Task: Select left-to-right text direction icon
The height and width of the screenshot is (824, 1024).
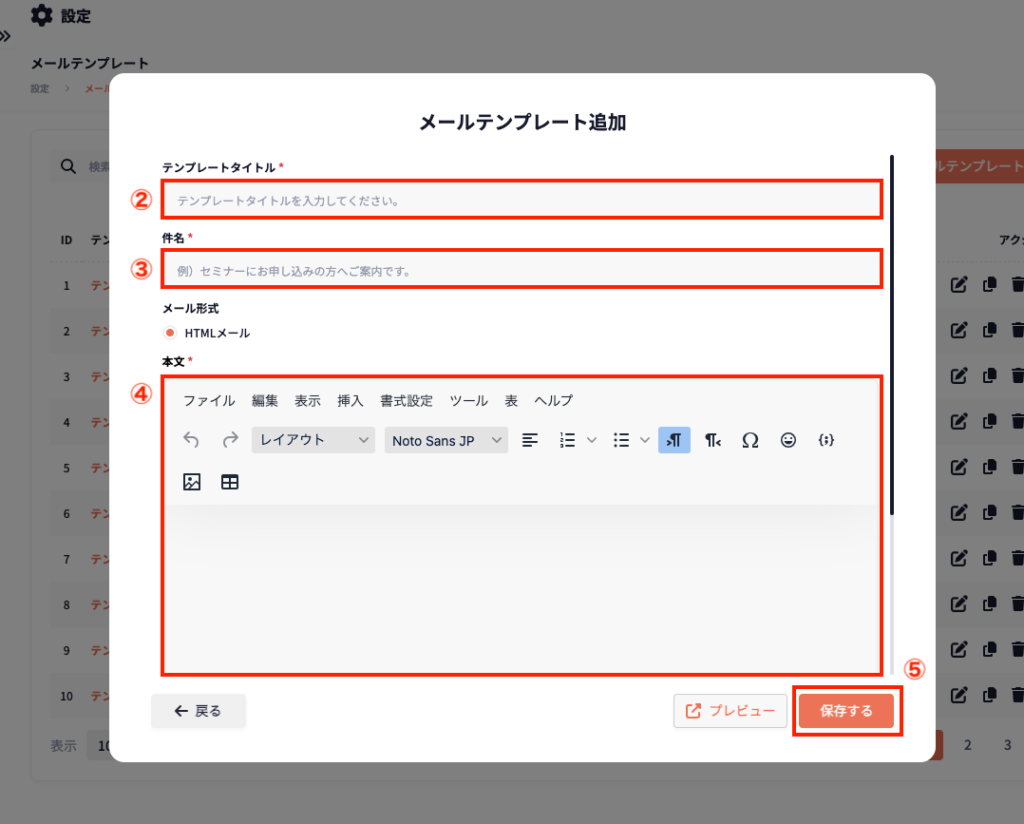Action: coord(674,440)
